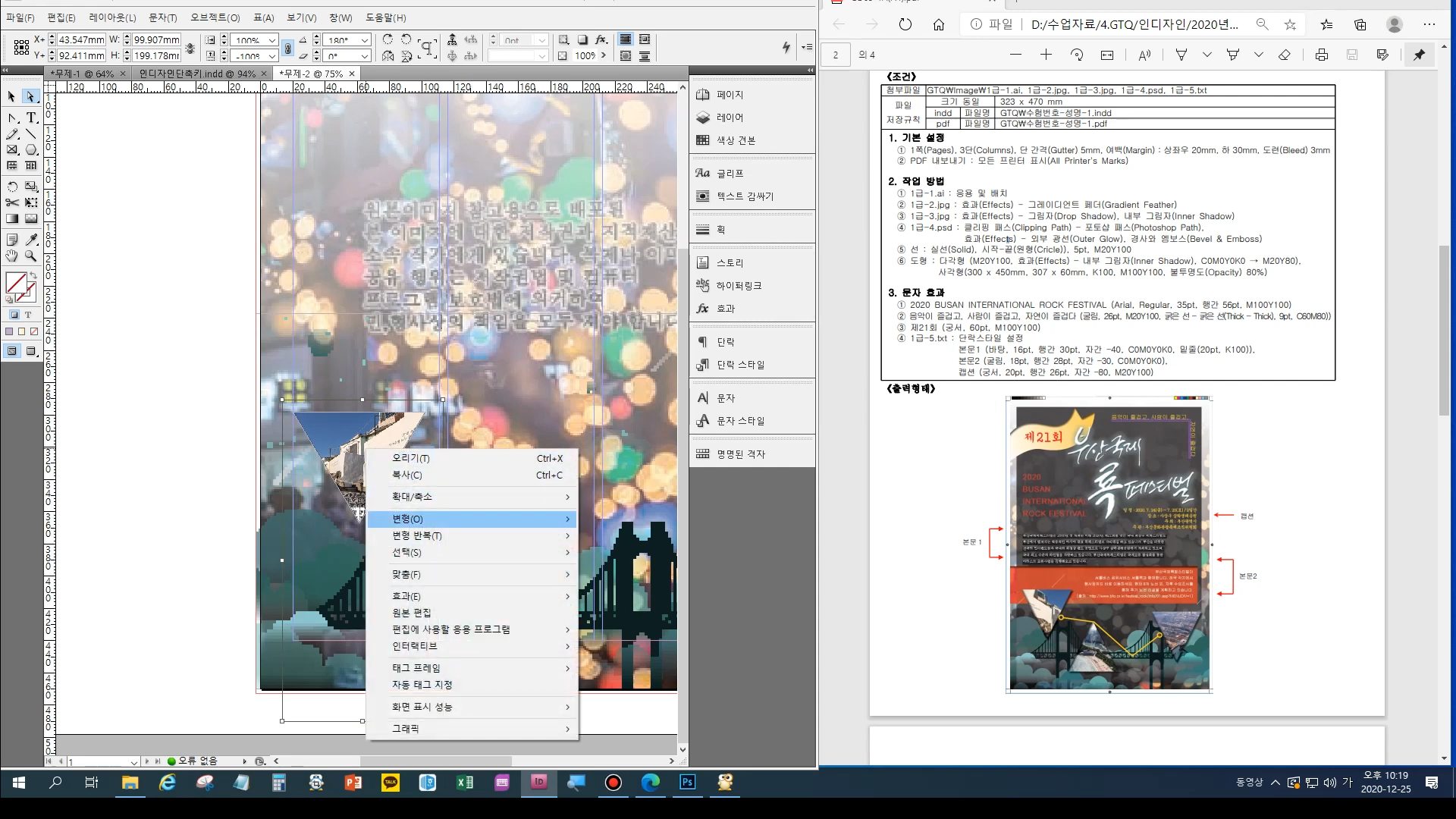The height and width of the screenshot is (819, 1456).
Task: Open the scale X percentage dropdown
Action: pos(272,40)
